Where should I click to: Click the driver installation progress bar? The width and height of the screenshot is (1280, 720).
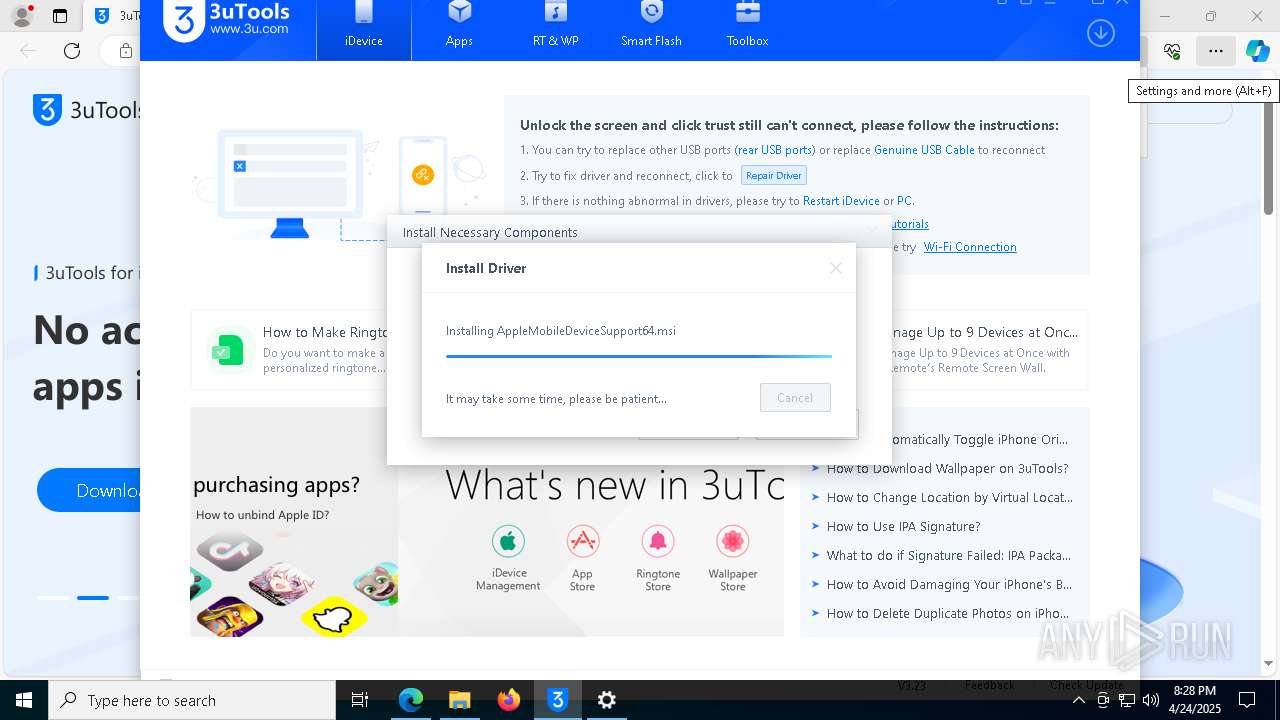coord(638,355)
